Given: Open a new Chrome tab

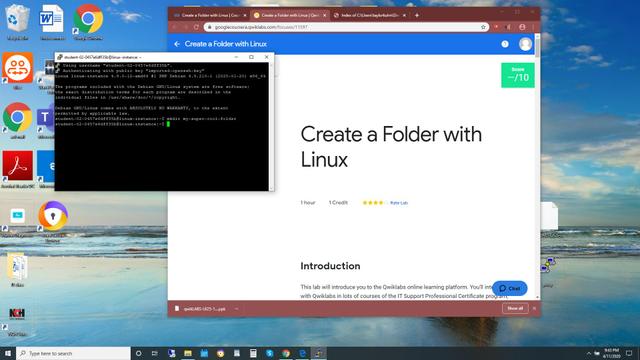Looking at the screenshot, I should tap(417, 15).
